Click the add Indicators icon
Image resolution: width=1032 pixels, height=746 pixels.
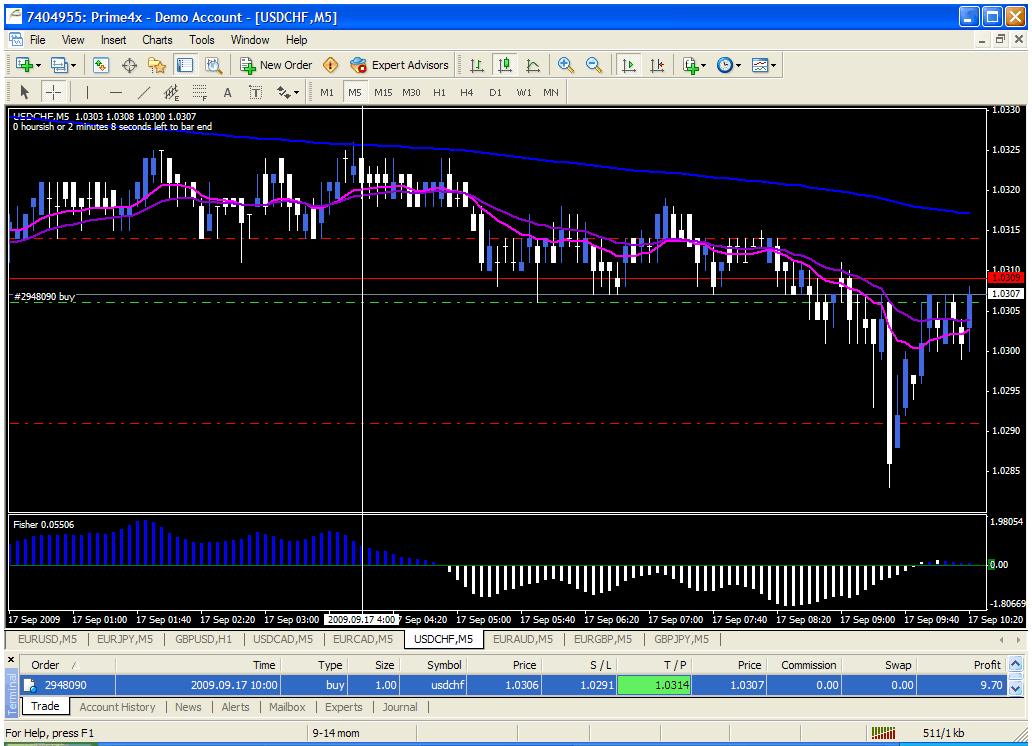click(690, 65)
